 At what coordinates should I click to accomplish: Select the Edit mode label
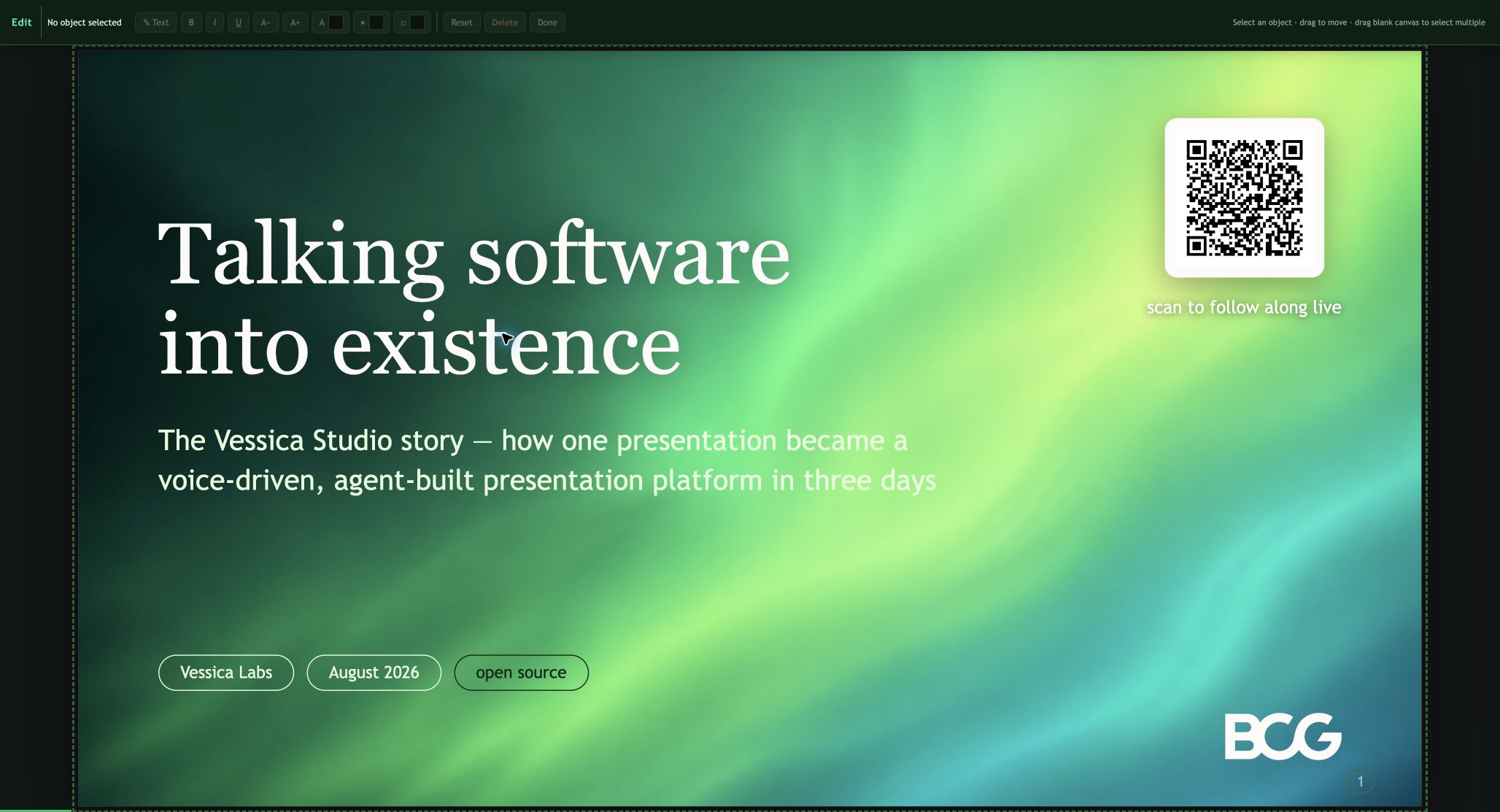click(21, 23)
